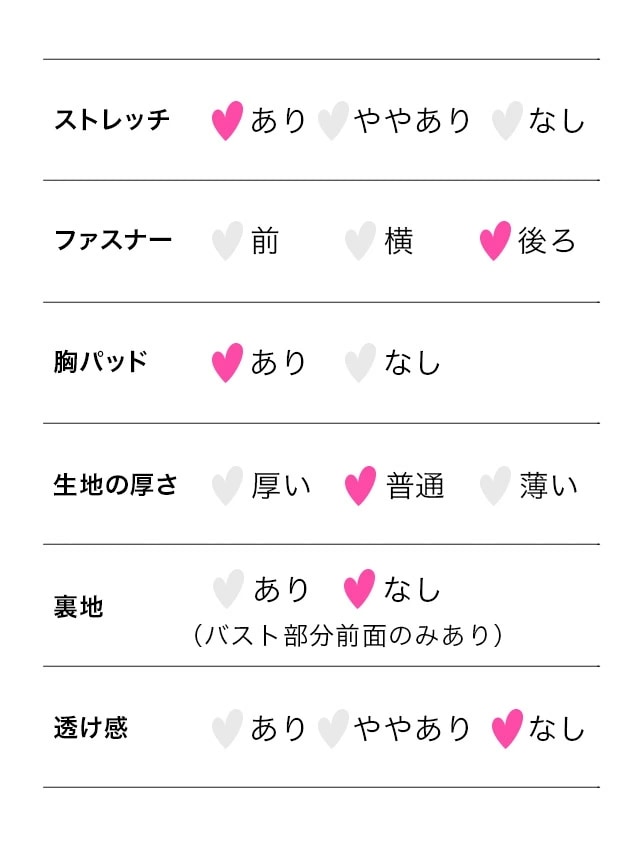Click the 生地の厚さ row label
Screen dimensions: 640x854
[115, 485]
